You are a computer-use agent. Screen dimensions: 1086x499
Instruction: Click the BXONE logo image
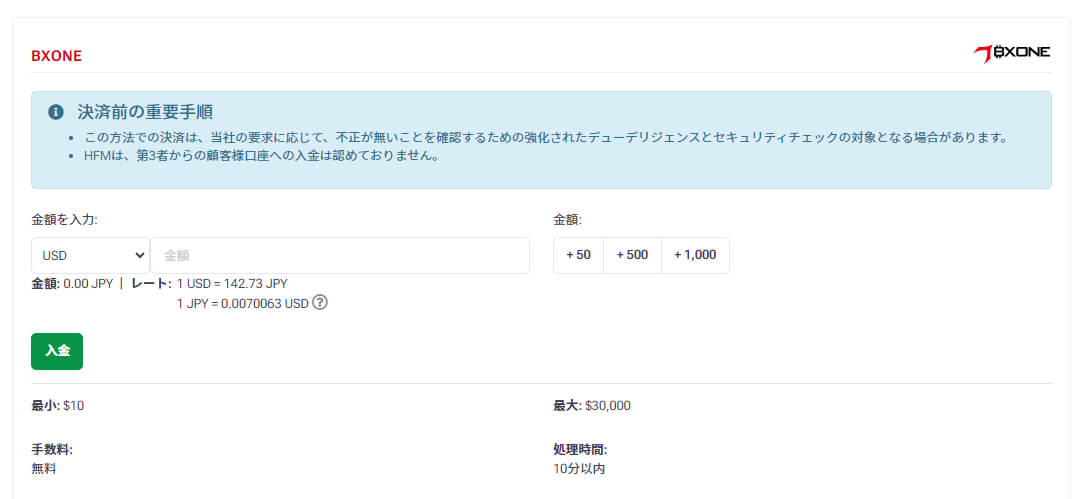point(1012,52)
